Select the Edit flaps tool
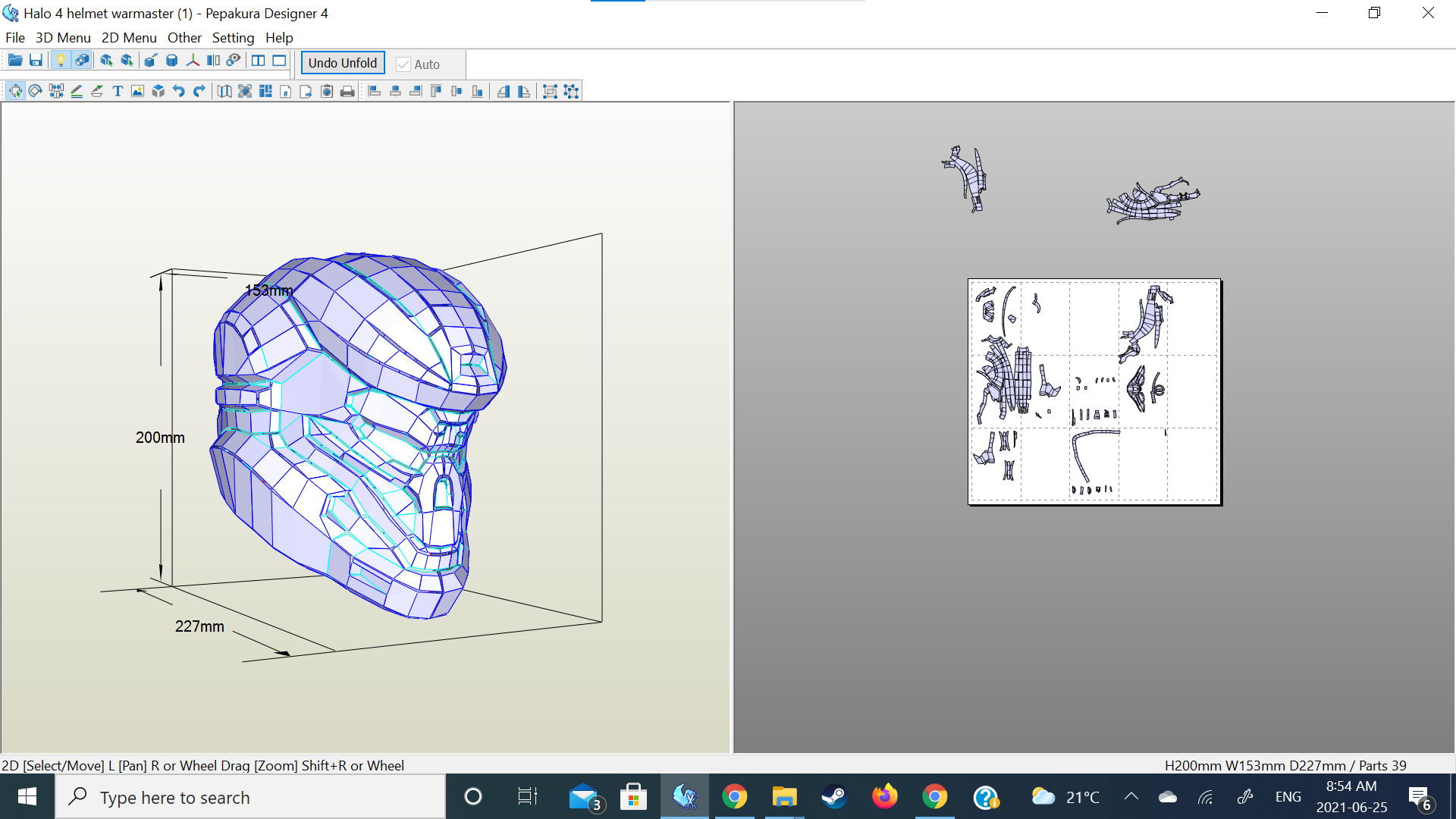The width and height of the screenshot is (1456, 819). [x=97, y=91]
